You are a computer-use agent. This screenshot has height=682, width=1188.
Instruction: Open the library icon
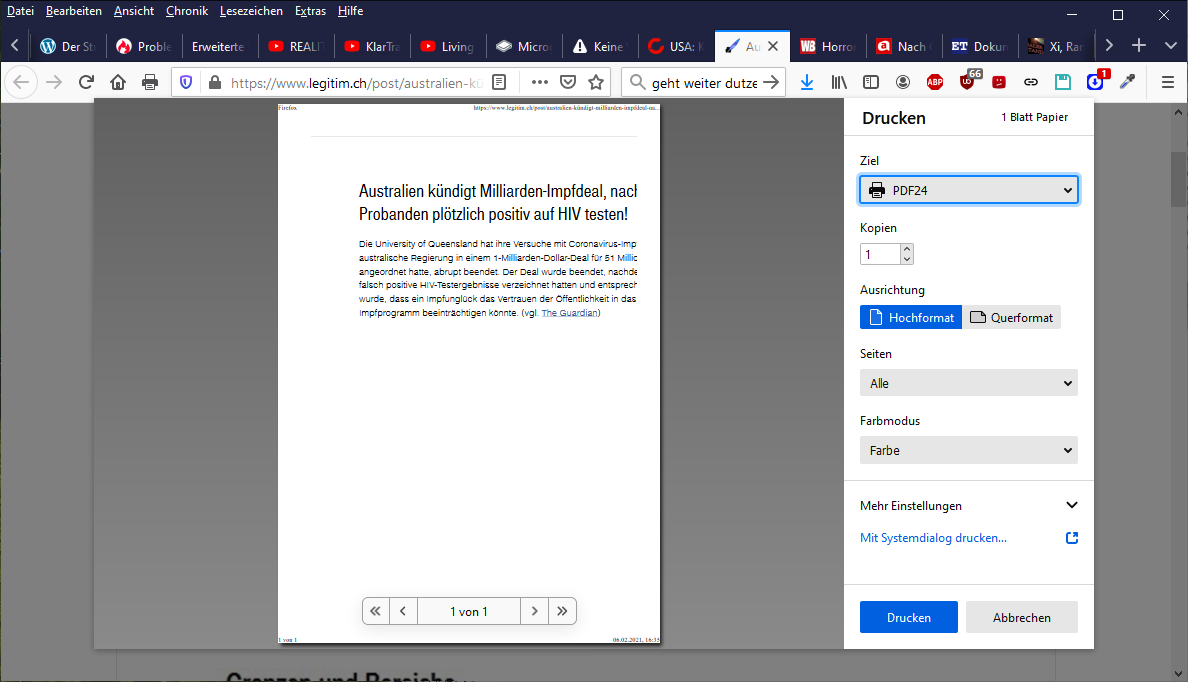839,83
